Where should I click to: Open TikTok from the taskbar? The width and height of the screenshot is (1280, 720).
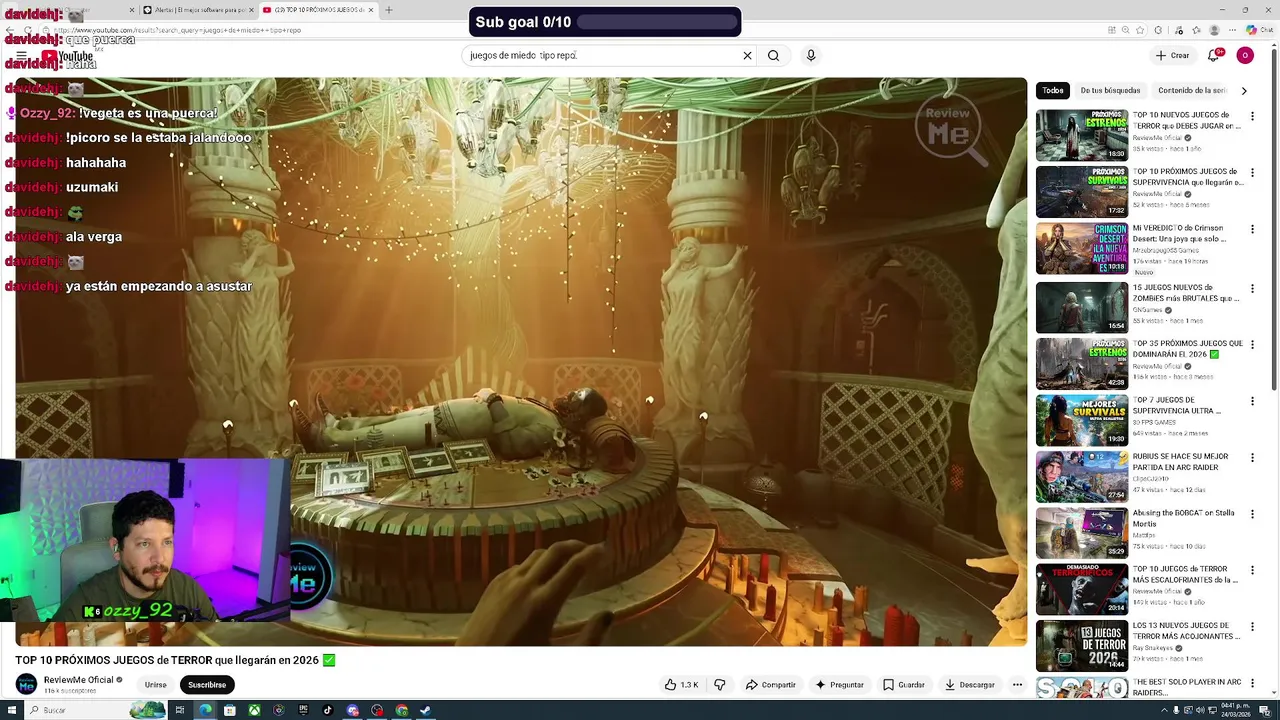point(328,711)
